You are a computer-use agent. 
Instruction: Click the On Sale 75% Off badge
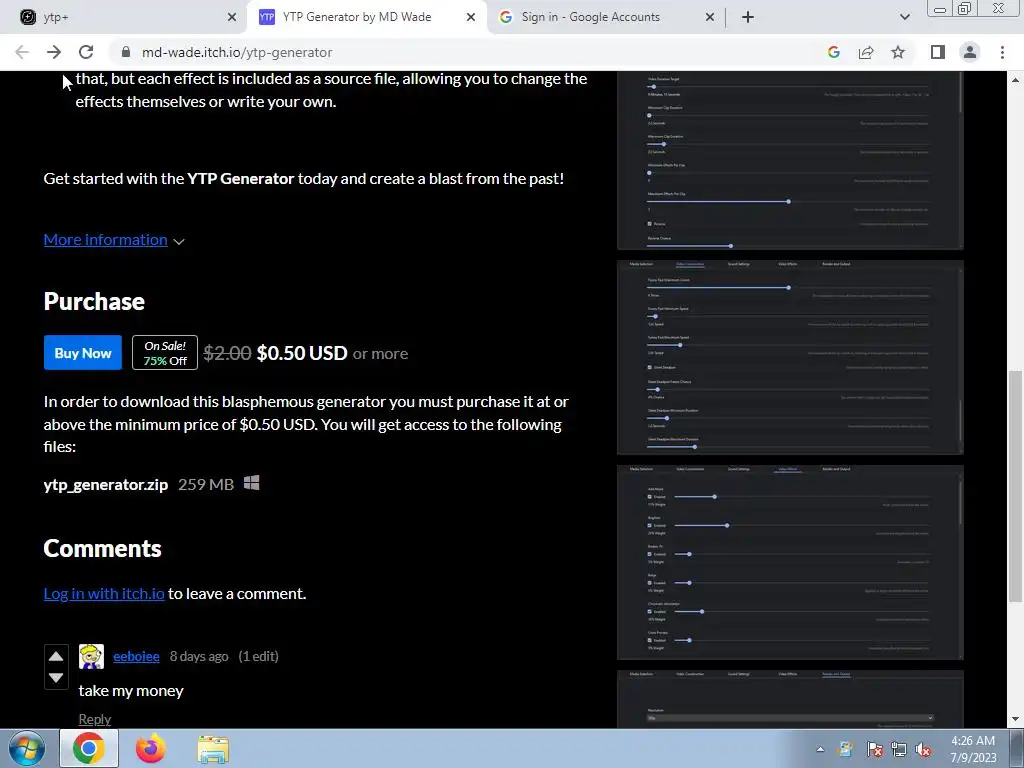click(165, 353)
